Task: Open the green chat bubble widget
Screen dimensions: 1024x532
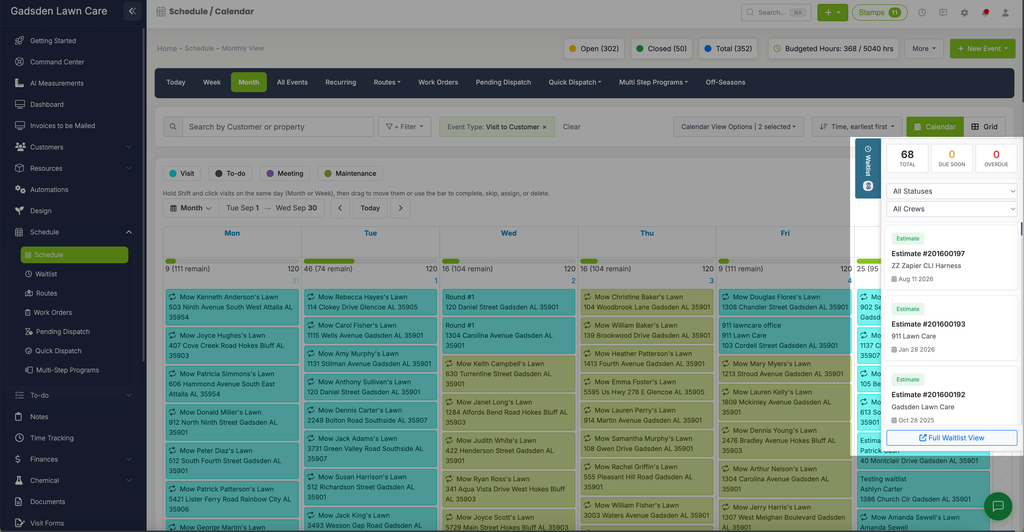Action: pos(997,506)
